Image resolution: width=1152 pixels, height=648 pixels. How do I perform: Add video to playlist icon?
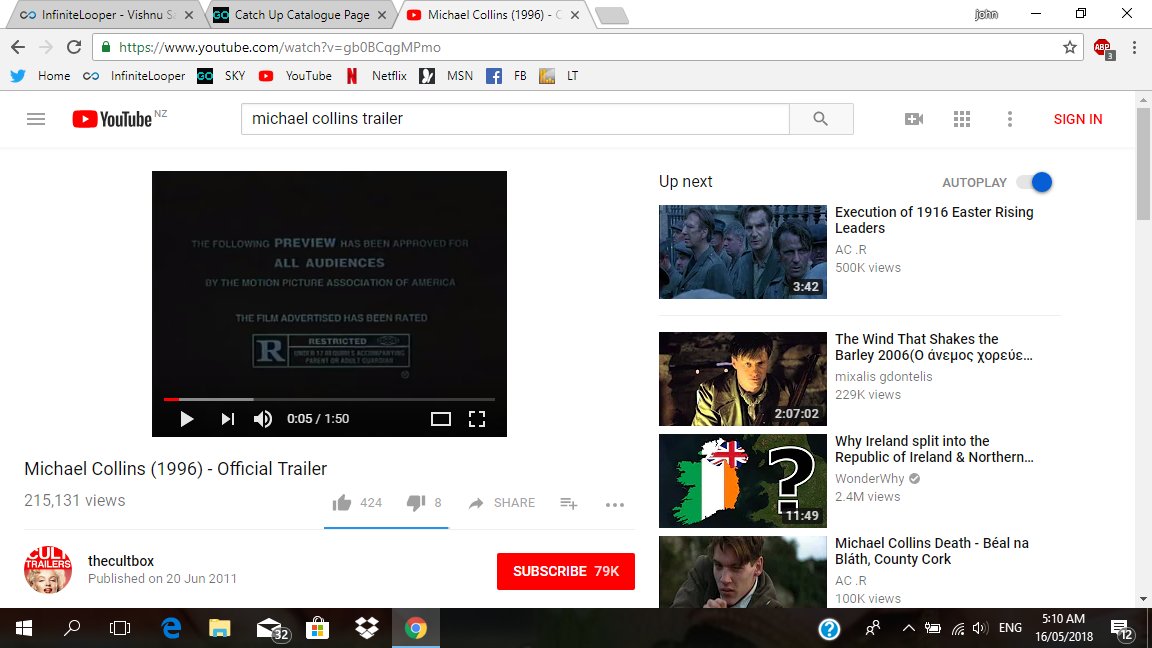(569, 503)
